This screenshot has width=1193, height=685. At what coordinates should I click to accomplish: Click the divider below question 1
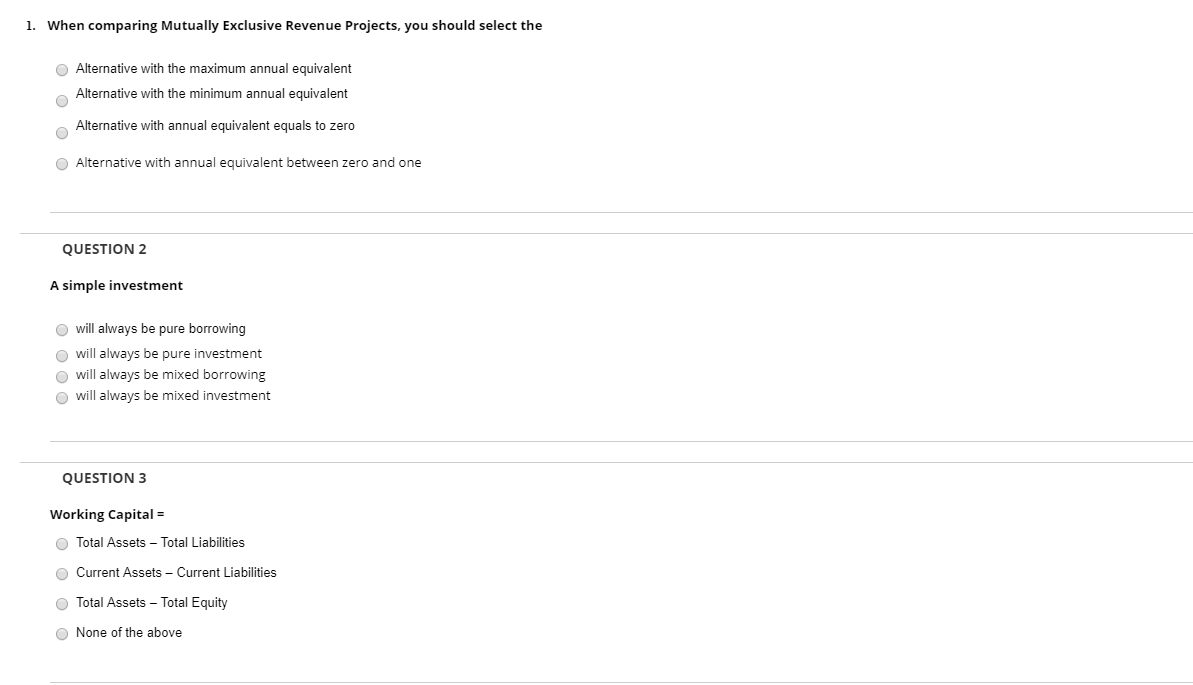(600, 212)
